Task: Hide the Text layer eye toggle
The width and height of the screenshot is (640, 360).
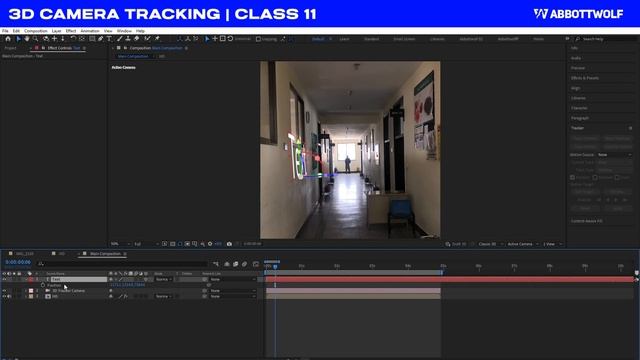Action: (4, 280)
